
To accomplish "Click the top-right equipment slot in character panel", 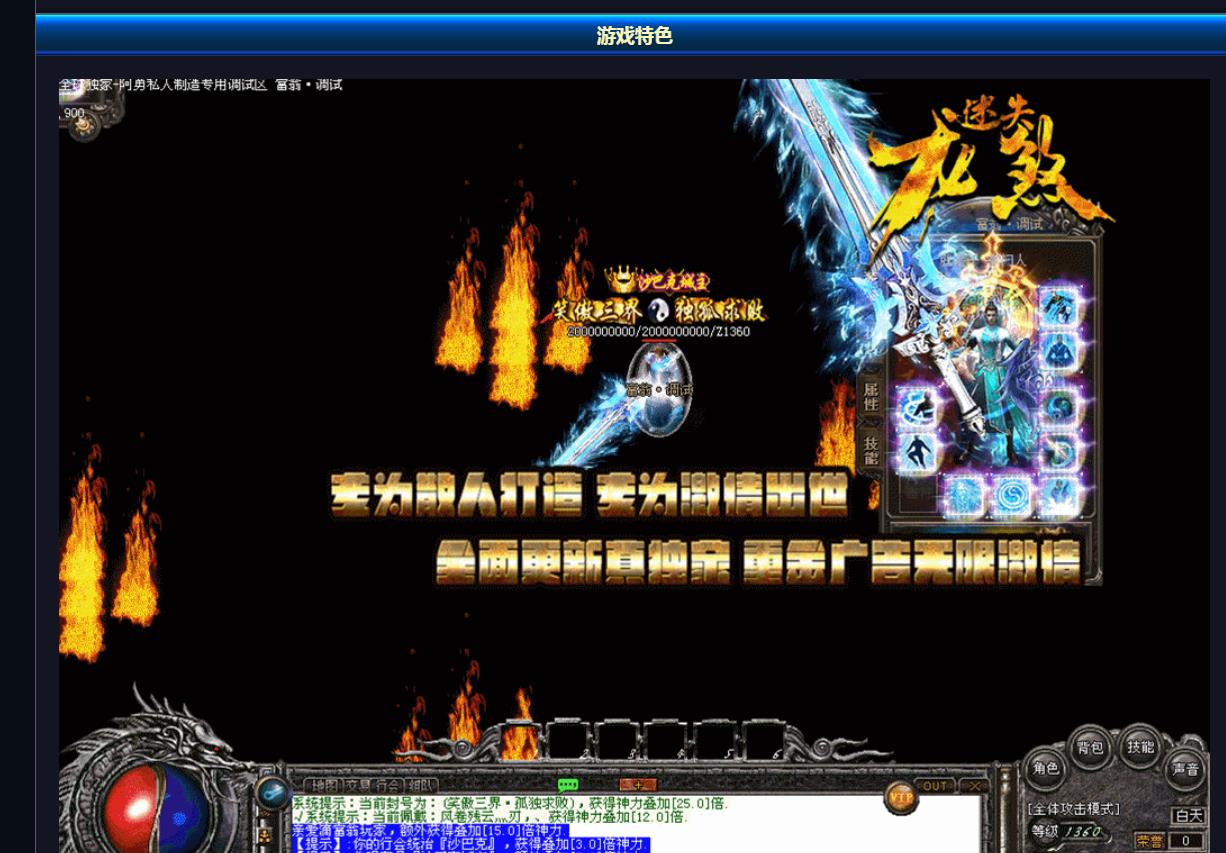I will point(1058,306).
